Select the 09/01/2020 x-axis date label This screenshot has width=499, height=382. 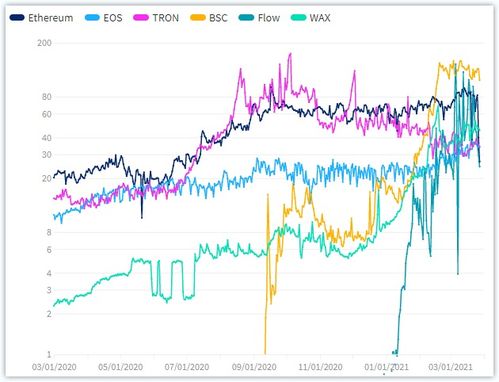point(254,367)
